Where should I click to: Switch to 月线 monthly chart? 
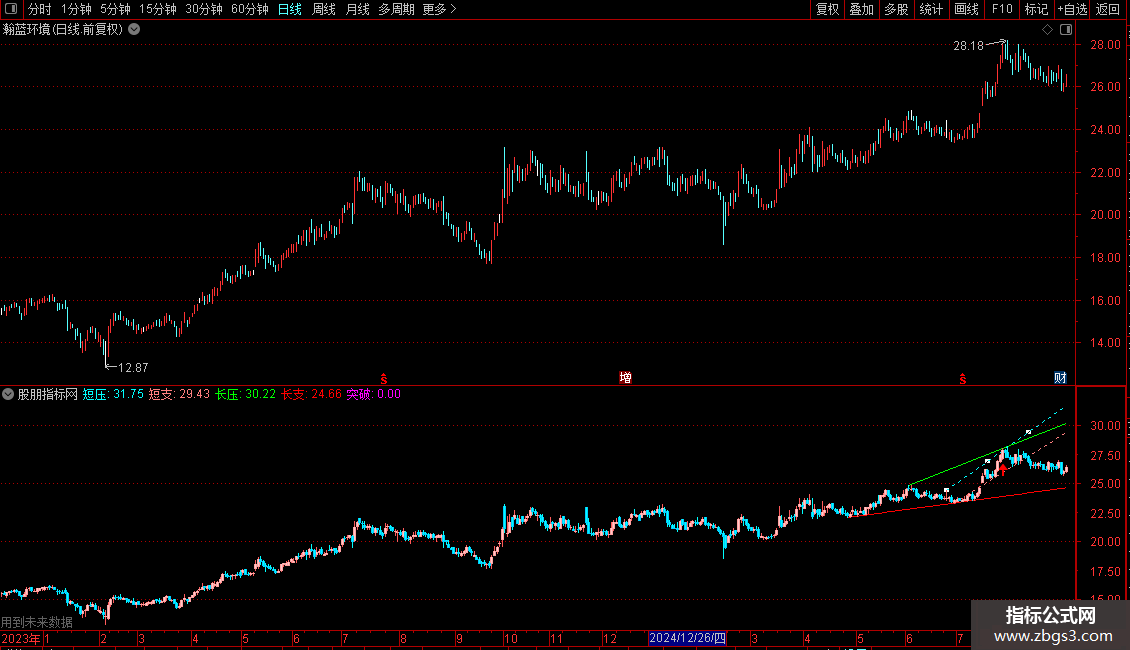pos(357,9)
